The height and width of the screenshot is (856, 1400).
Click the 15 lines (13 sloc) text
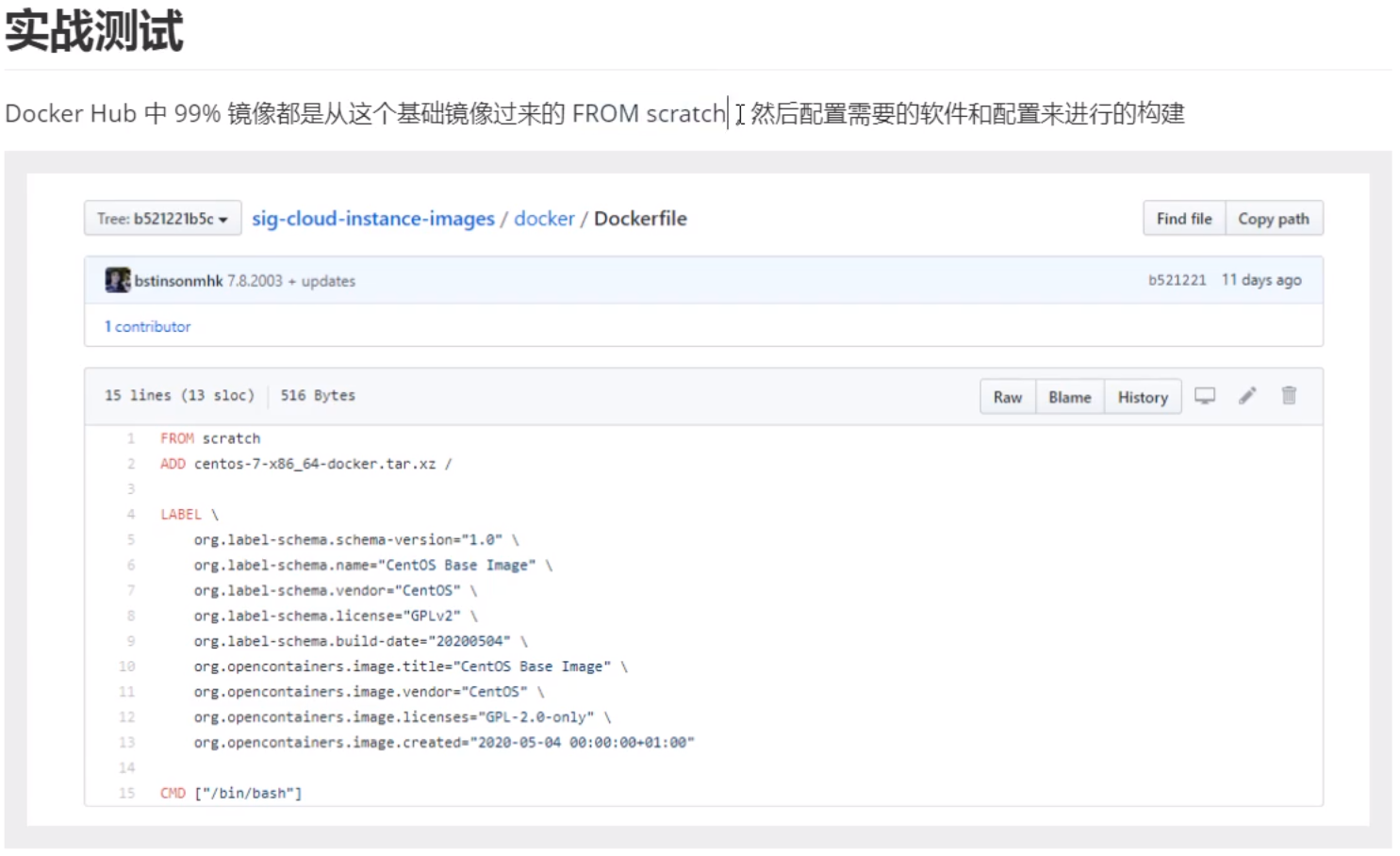179,396
